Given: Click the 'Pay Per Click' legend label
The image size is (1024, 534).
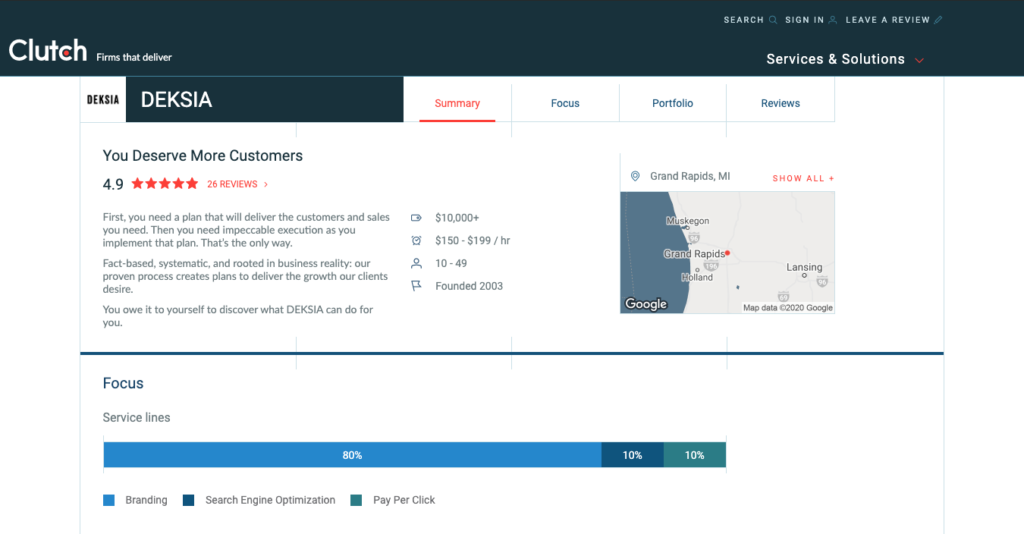Looking at the screenshot, I should pyautogui.click(x=404, y=500).
